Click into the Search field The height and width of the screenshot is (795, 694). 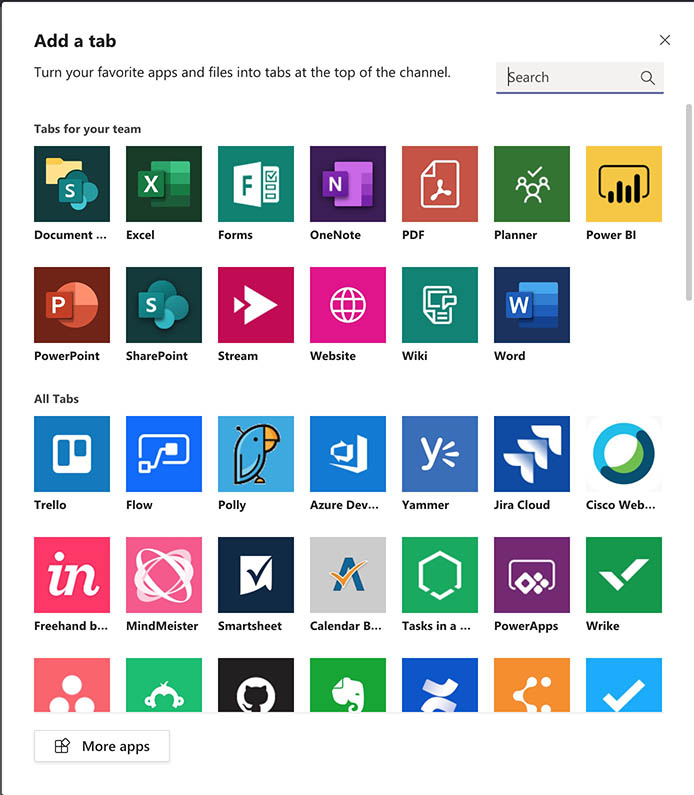pyautogui.click(x=570, y=77)
